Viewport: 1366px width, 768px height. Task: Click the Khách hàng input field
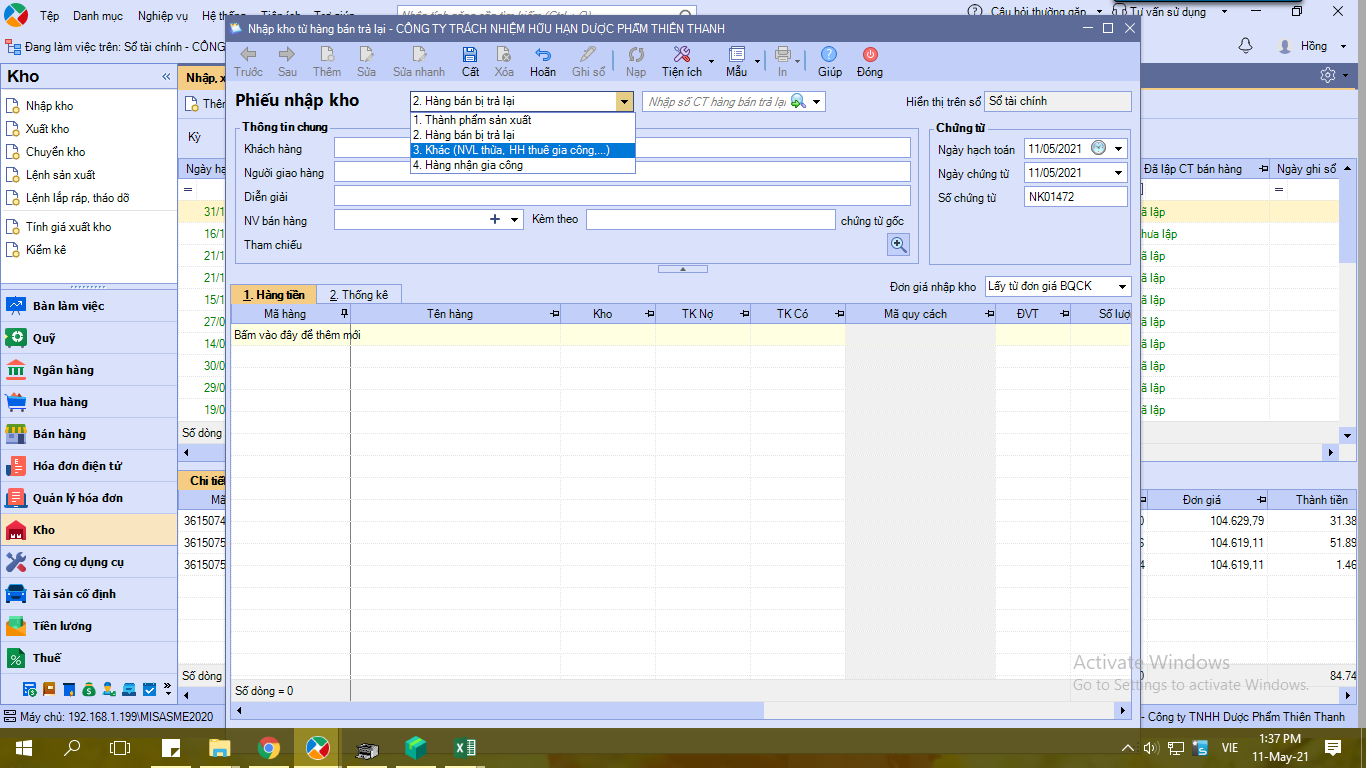coord(622,148)
